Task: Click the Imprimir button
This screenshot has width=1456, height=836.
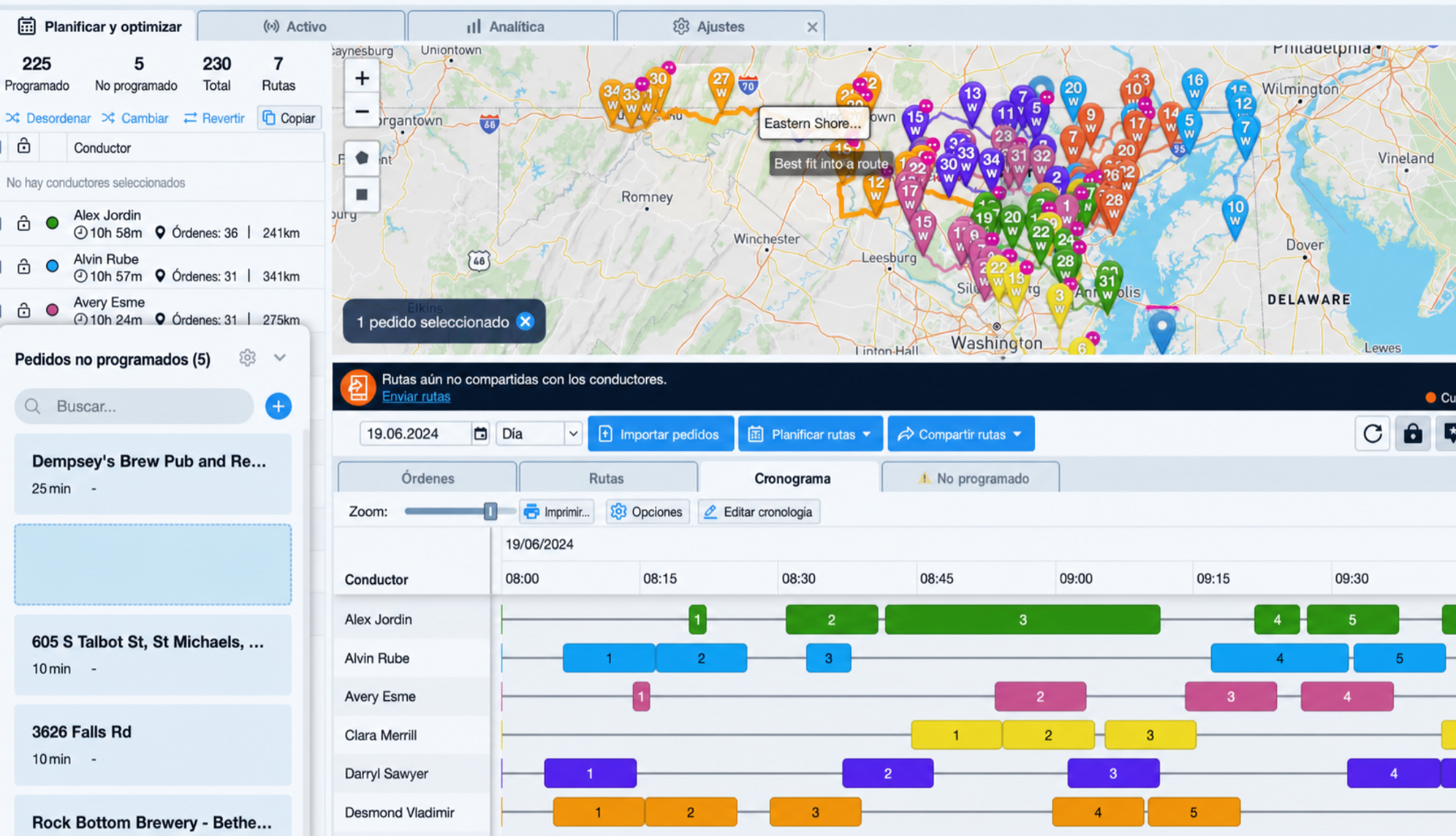Action: pyautogui.click(x=557, y=512)
